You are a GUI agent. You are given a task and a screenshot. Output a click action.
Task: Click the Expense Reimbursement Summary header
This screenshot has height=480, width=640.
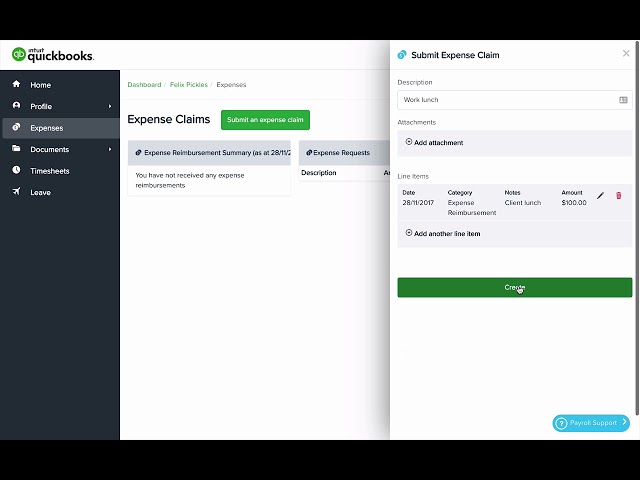click(209, 153)
